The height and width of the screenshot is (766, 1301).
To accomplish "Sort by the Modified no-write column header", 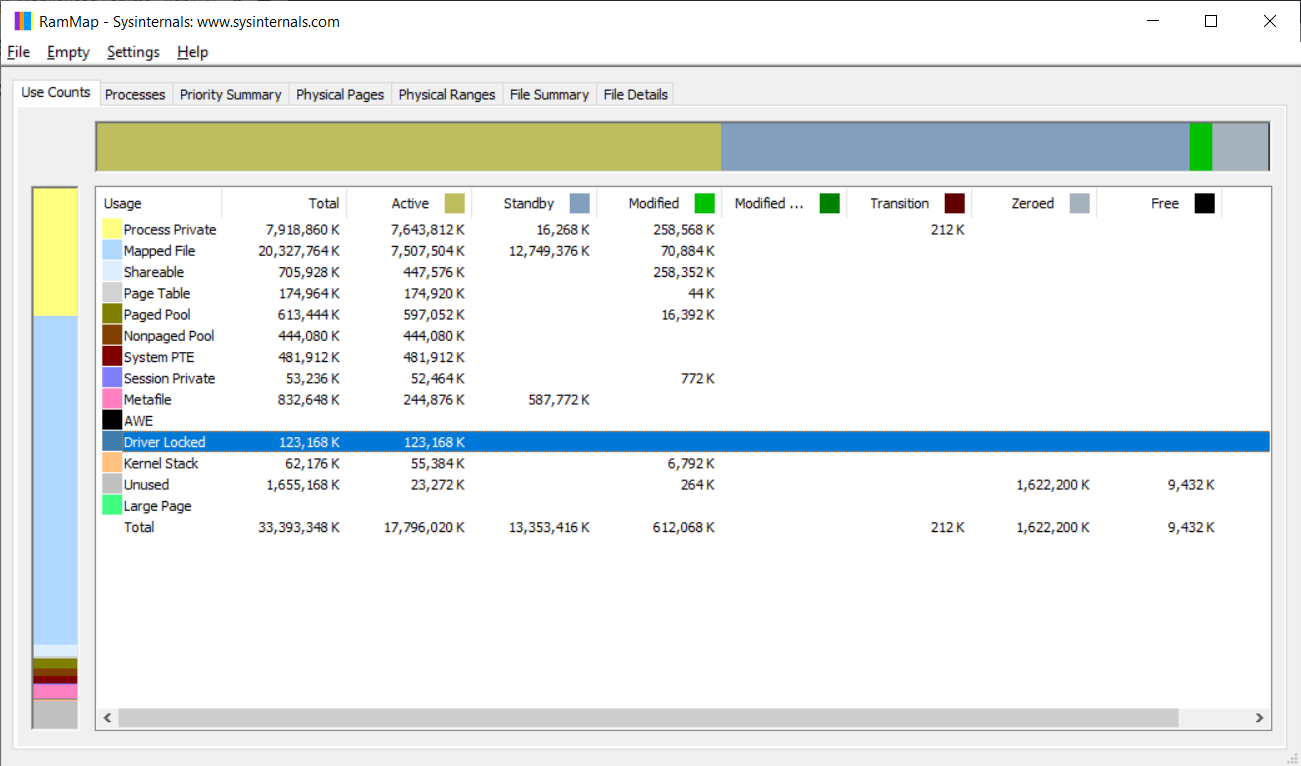I will coord(784,203).
